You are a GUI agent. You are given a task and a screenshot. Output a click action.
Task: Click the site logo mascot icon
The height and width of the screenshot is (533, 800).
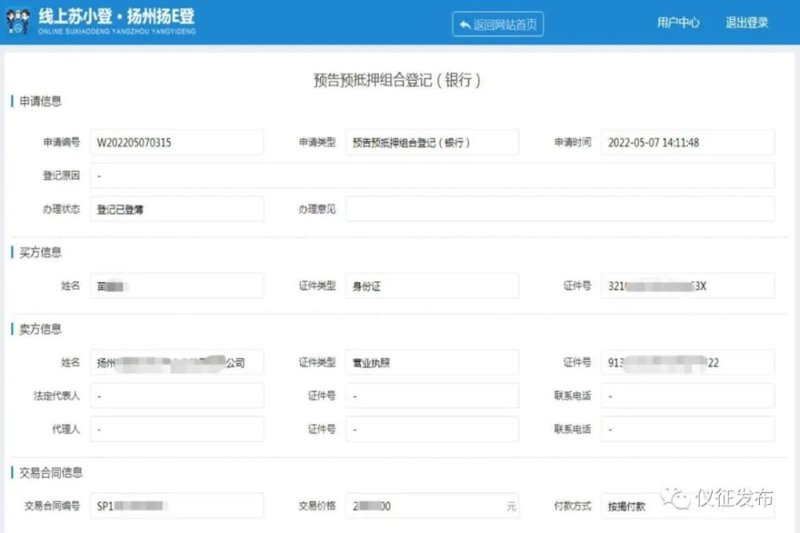point(18,21)
